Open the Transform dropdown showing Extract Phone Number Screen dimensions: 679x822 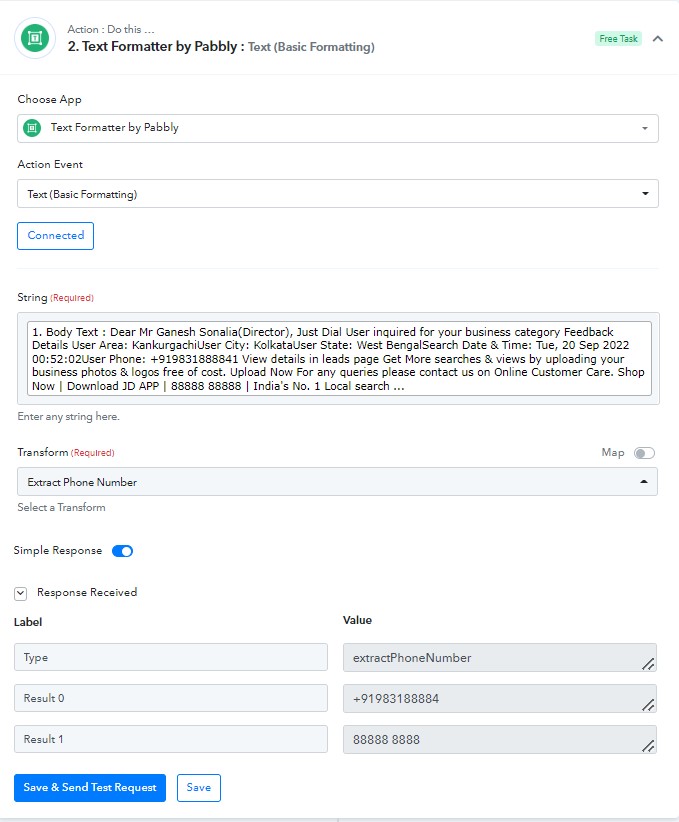pyautogui.click(x=337, y=482)
